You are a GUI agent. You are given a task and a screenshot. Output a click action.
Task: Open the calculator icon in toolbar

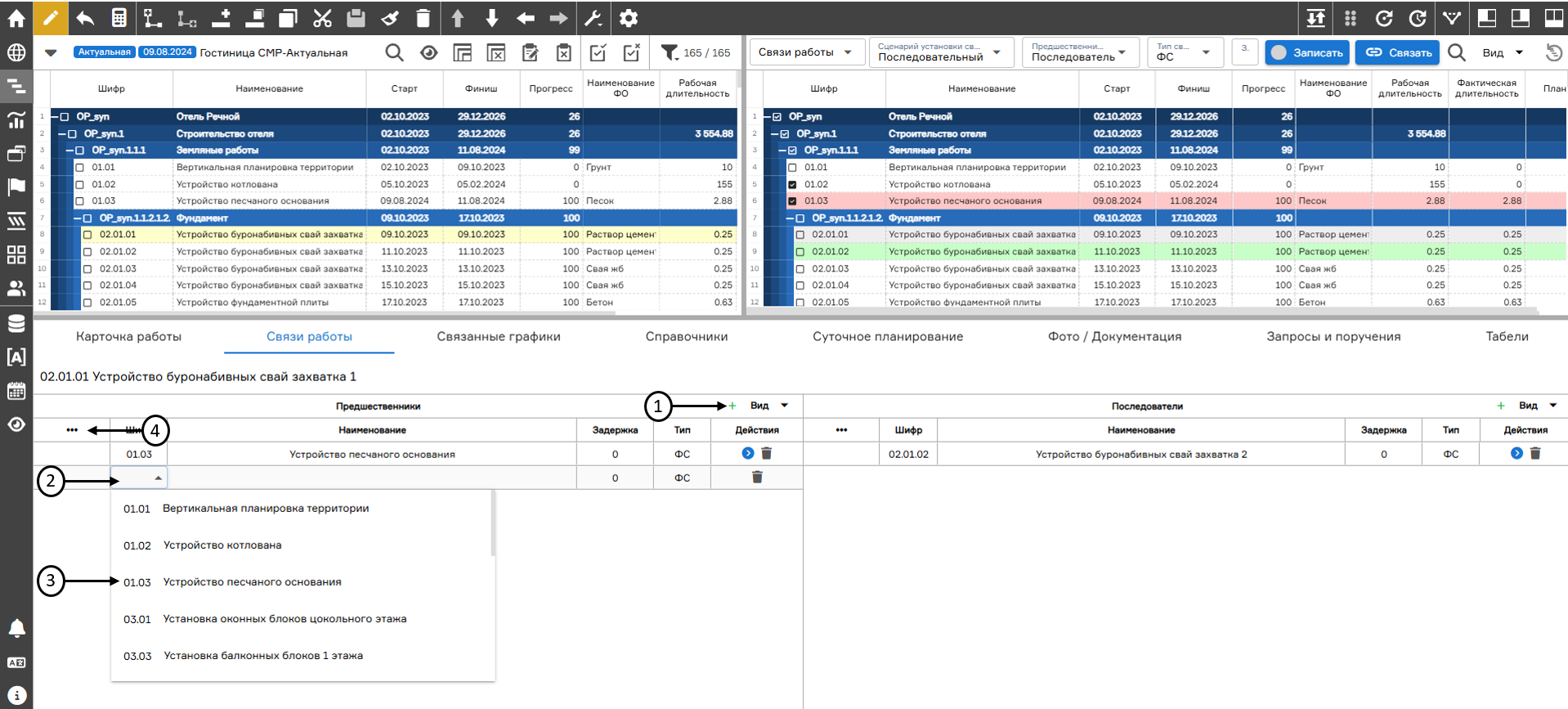click(119, 17)
